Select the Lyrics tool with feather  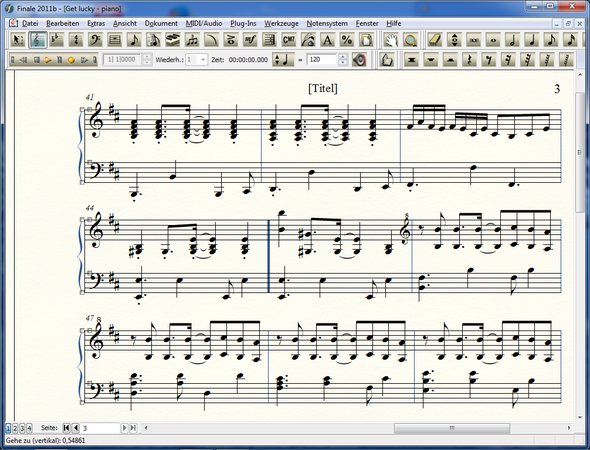(309, 40)
